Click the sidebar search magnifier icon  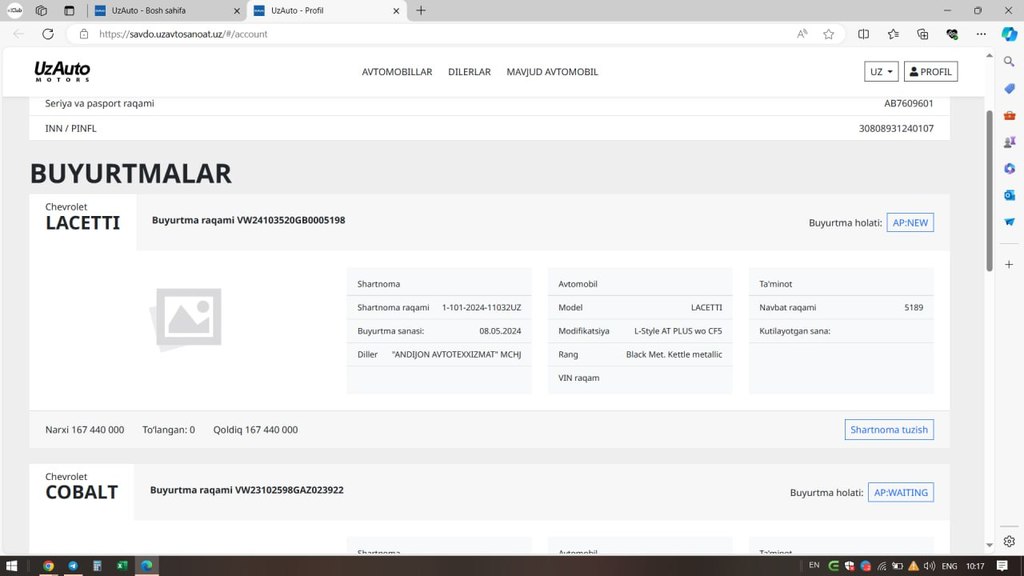(x=1009, y=62)
